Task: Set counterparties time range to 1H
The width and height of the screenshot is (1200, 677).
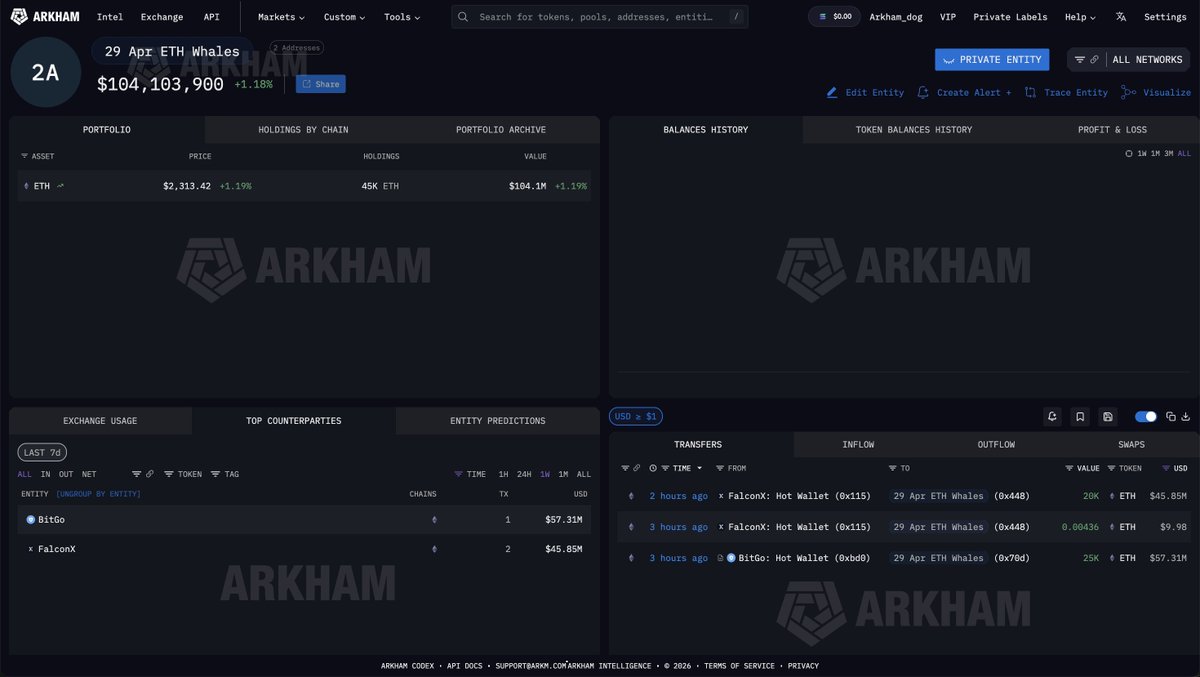Action: pyautogui.click(x=504, y=474)
